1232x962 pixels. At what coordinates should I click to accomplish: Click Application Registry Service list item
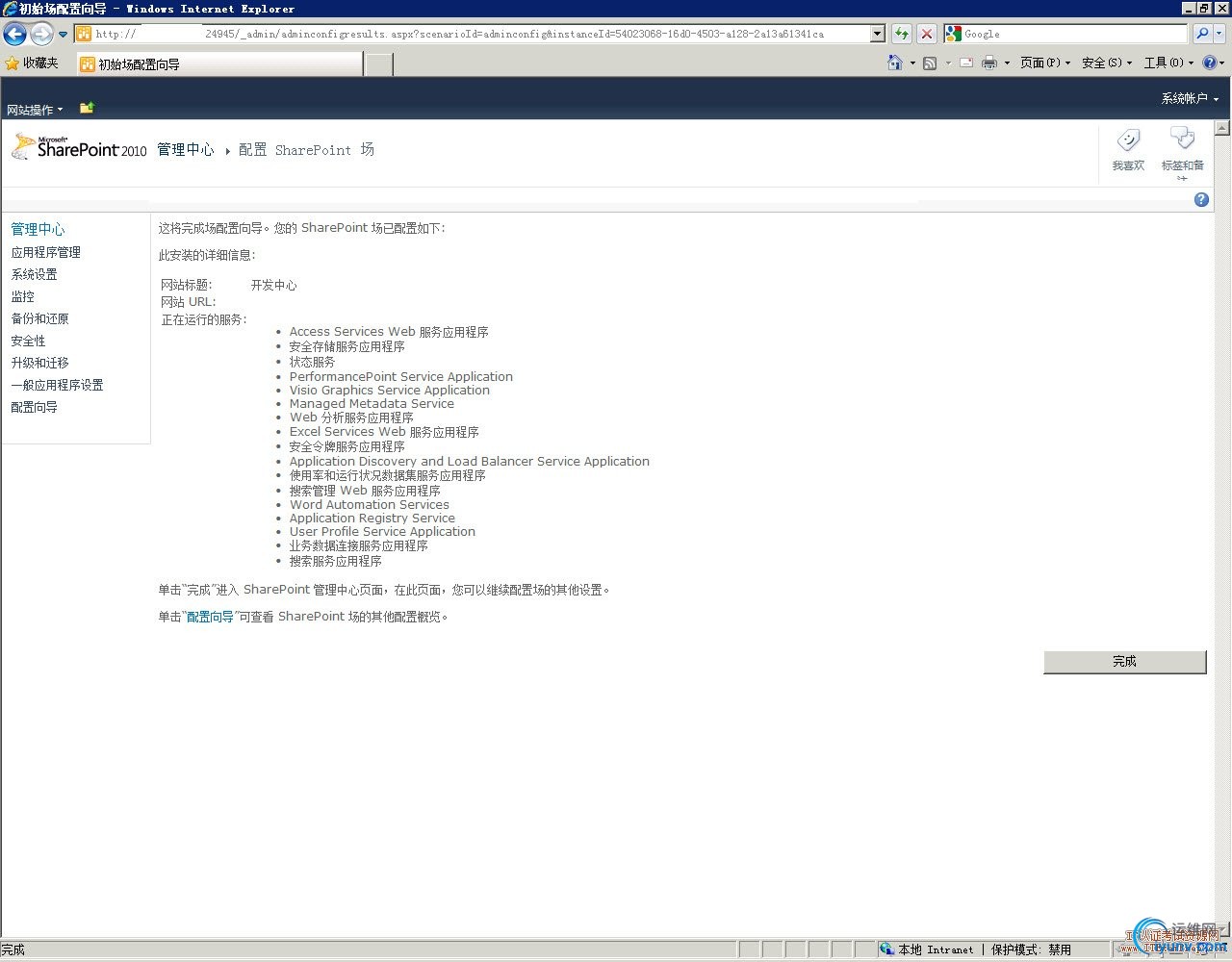click(372, 518)
